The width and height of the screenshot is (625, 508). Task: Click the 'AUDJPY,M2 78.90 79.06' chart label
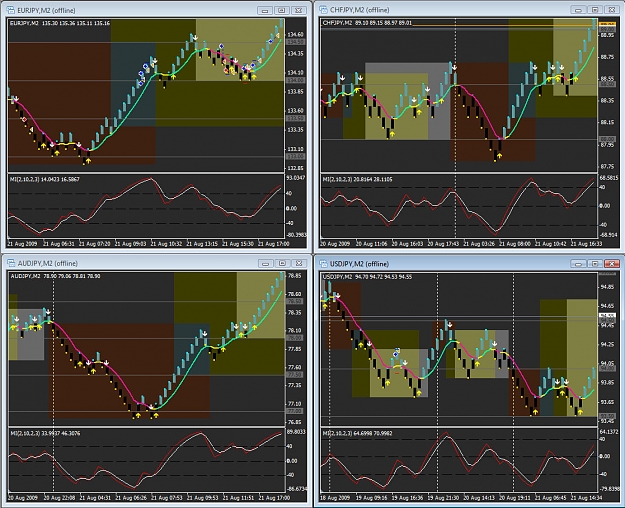point(55,276)
